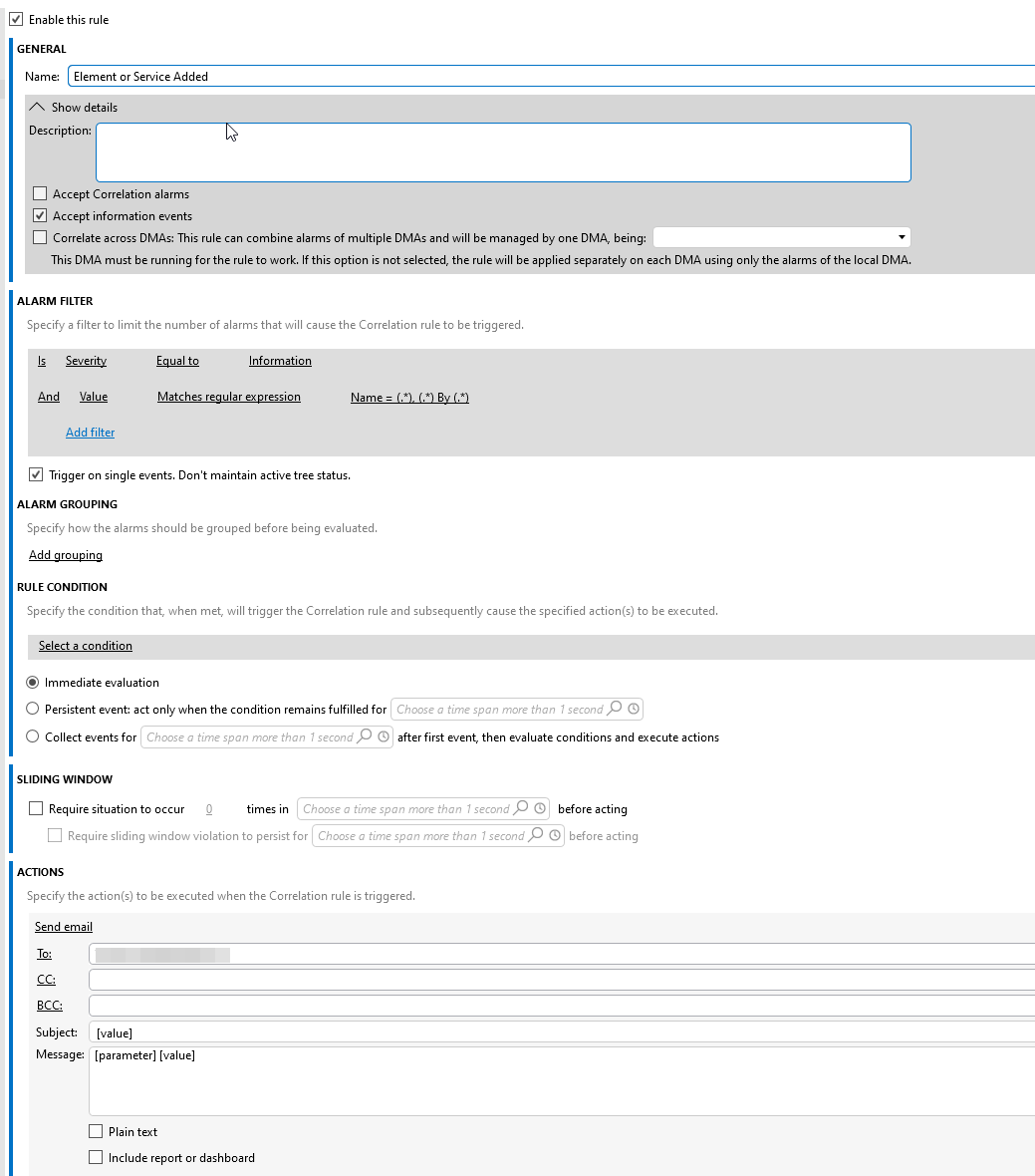Click magnifier icon in 'times in' time span field
Viewport: 1035px width, 1176px height.
[x=521, y=807]
